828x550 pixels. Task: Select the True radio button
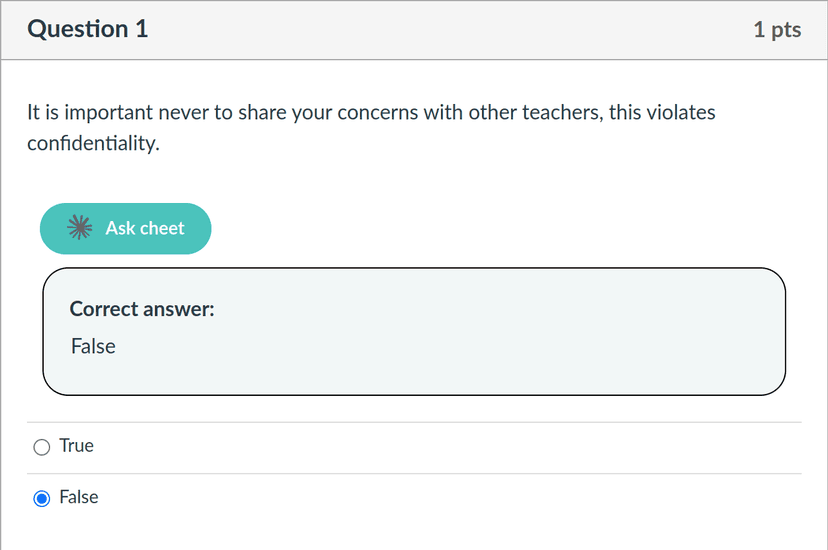[42, 447]
